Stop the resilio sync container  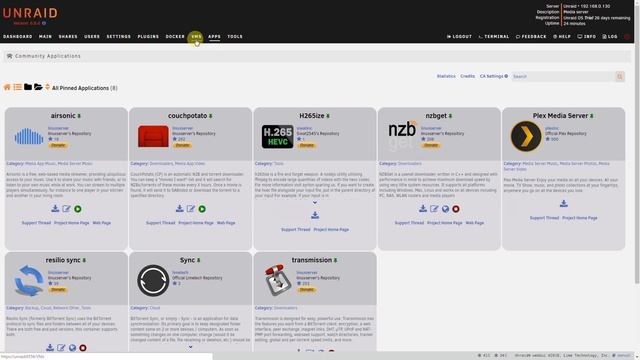(83, 347)
